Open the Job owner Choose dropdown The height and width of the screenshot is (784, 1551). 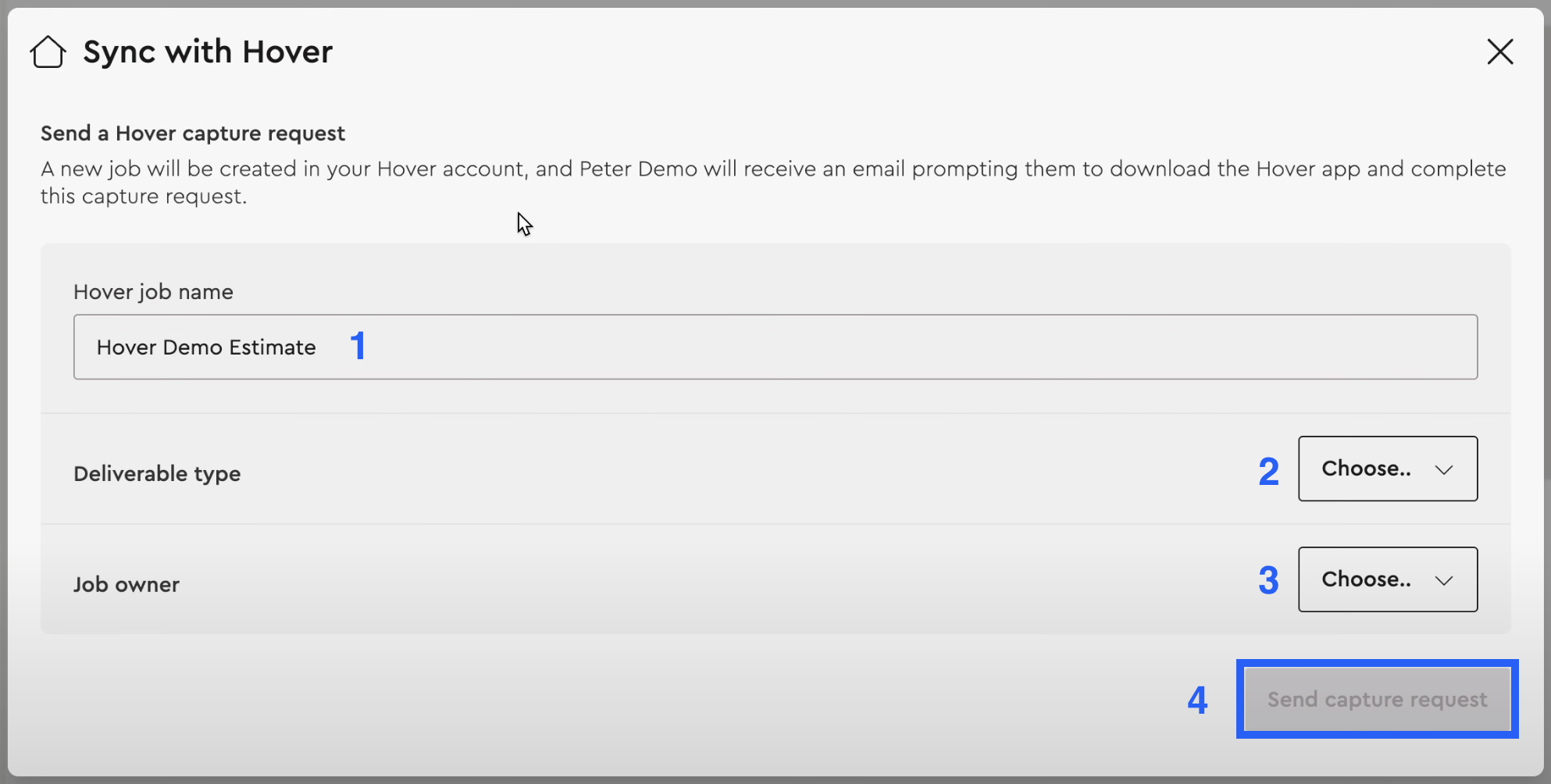pos(1388,579)
